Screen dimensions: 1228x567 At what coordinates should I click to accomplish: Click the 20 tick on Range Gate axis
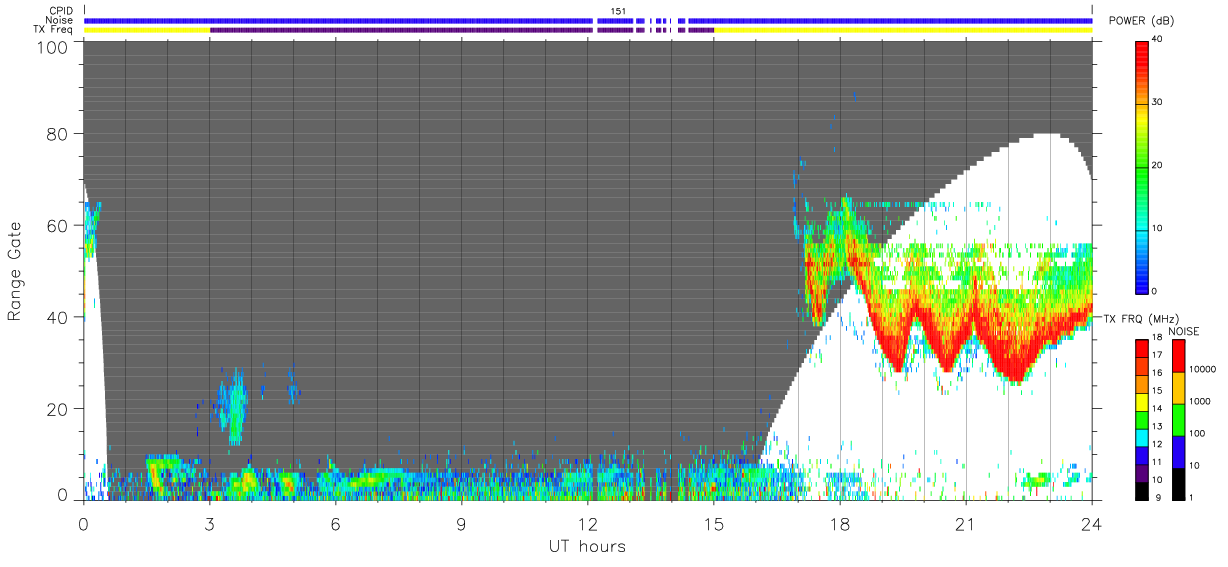[57, 409]
